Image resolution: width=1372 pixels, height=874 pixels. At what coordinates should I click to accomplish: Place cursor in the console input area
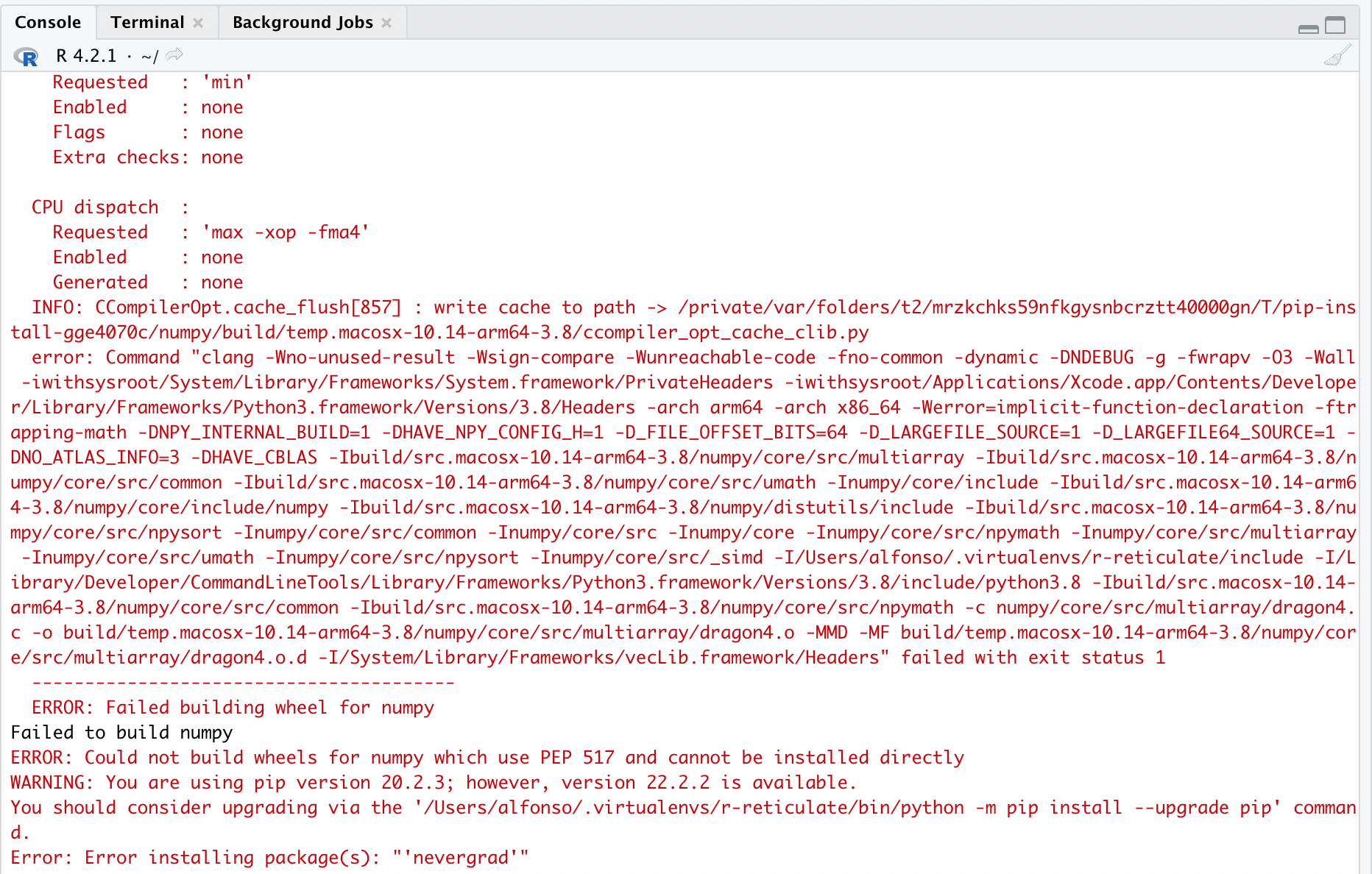(662, 868)
